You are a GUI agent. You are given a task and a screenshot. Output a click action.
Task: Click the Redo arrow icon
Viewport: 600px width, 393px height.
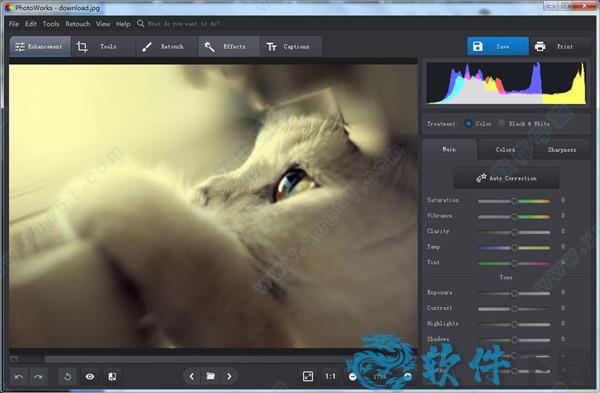(x=38, y=377)
